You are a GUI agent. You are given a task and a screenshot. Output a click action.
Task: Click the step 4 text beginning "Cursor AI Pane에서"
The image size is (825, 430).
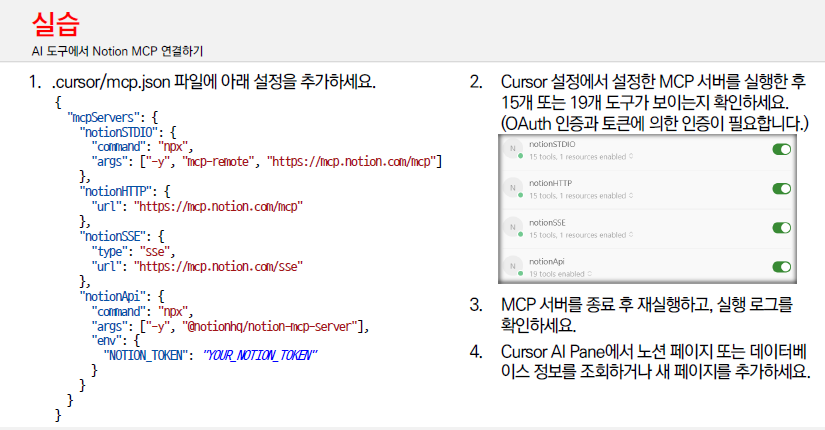point(655,362)
